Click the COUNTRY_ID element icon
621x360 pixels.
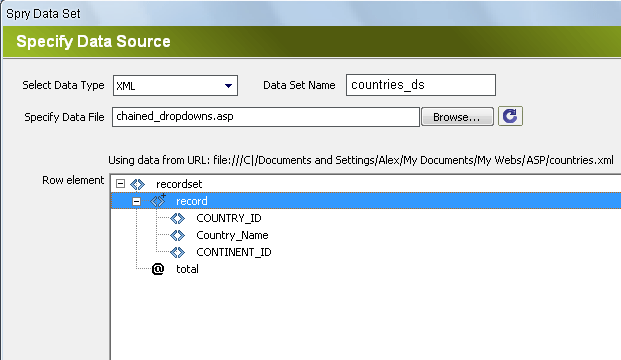(x=177, y=218)
